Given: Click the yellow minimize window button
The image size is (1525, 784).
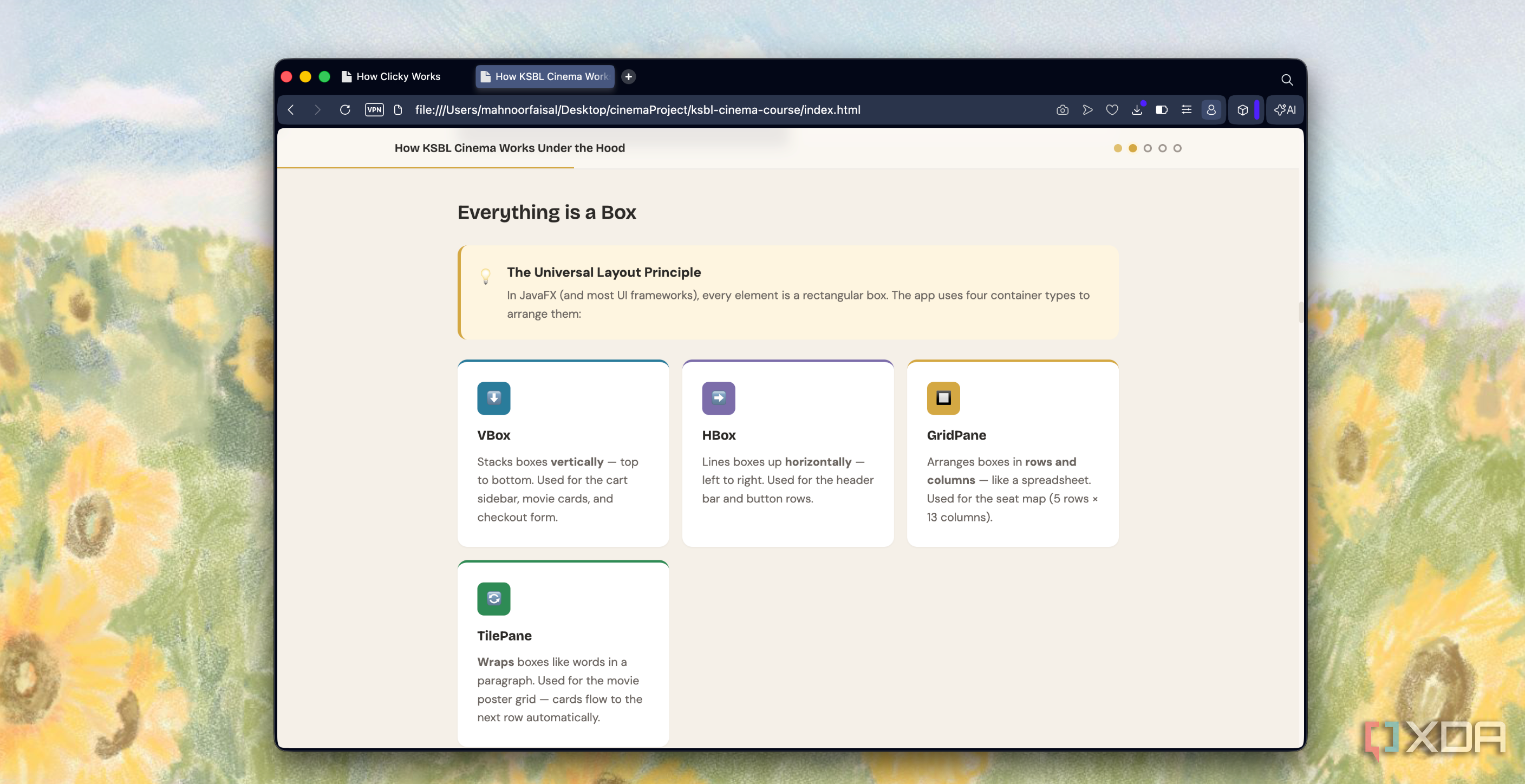Looking at the screenshot, I should click(305, 76).
